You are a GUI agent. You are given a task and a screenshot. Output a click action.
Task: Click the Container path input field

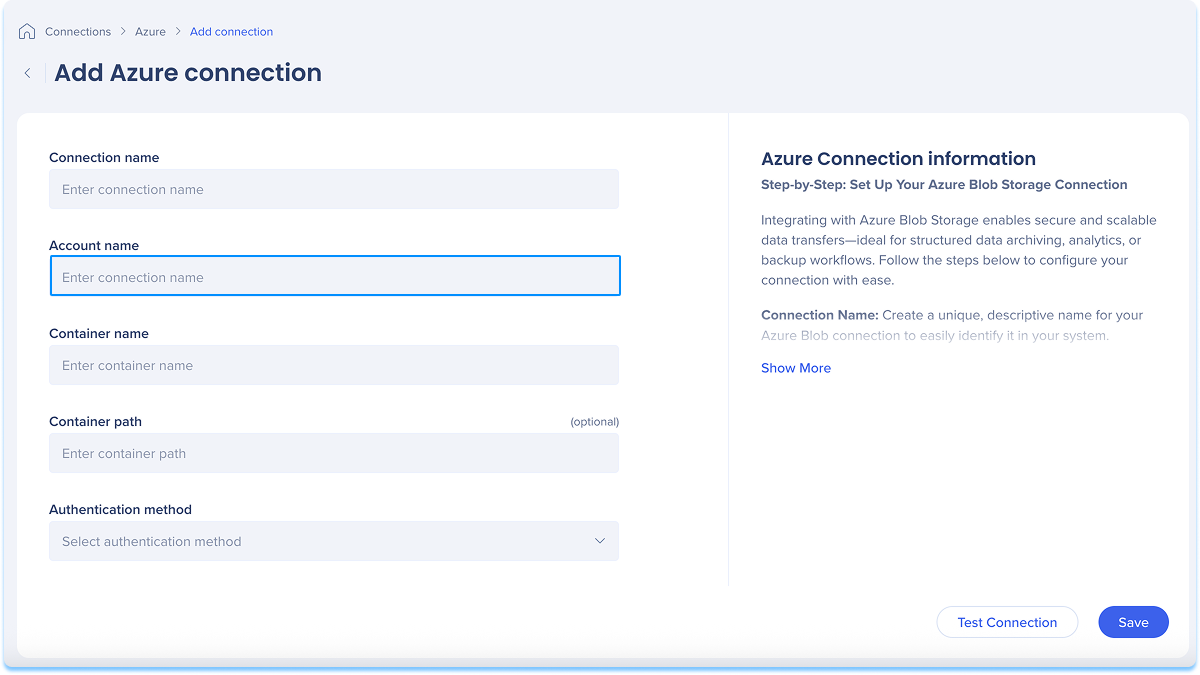click(334, 453)
